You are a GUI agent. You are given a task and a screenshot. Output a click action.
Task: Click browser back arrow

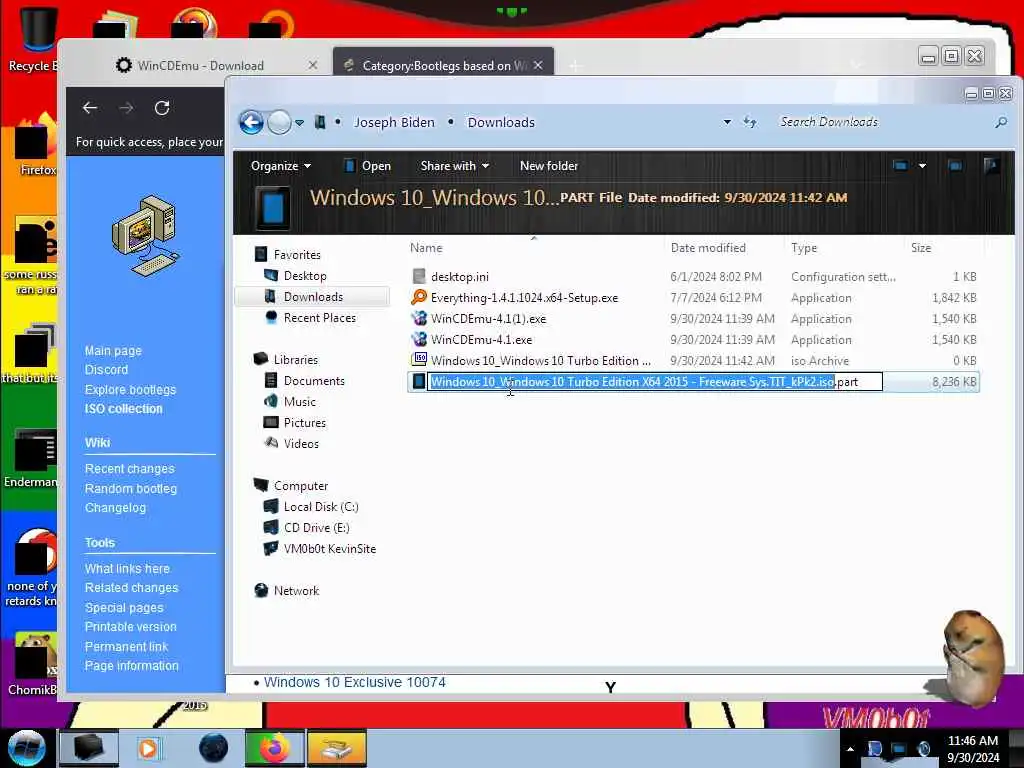pos(90,108)
